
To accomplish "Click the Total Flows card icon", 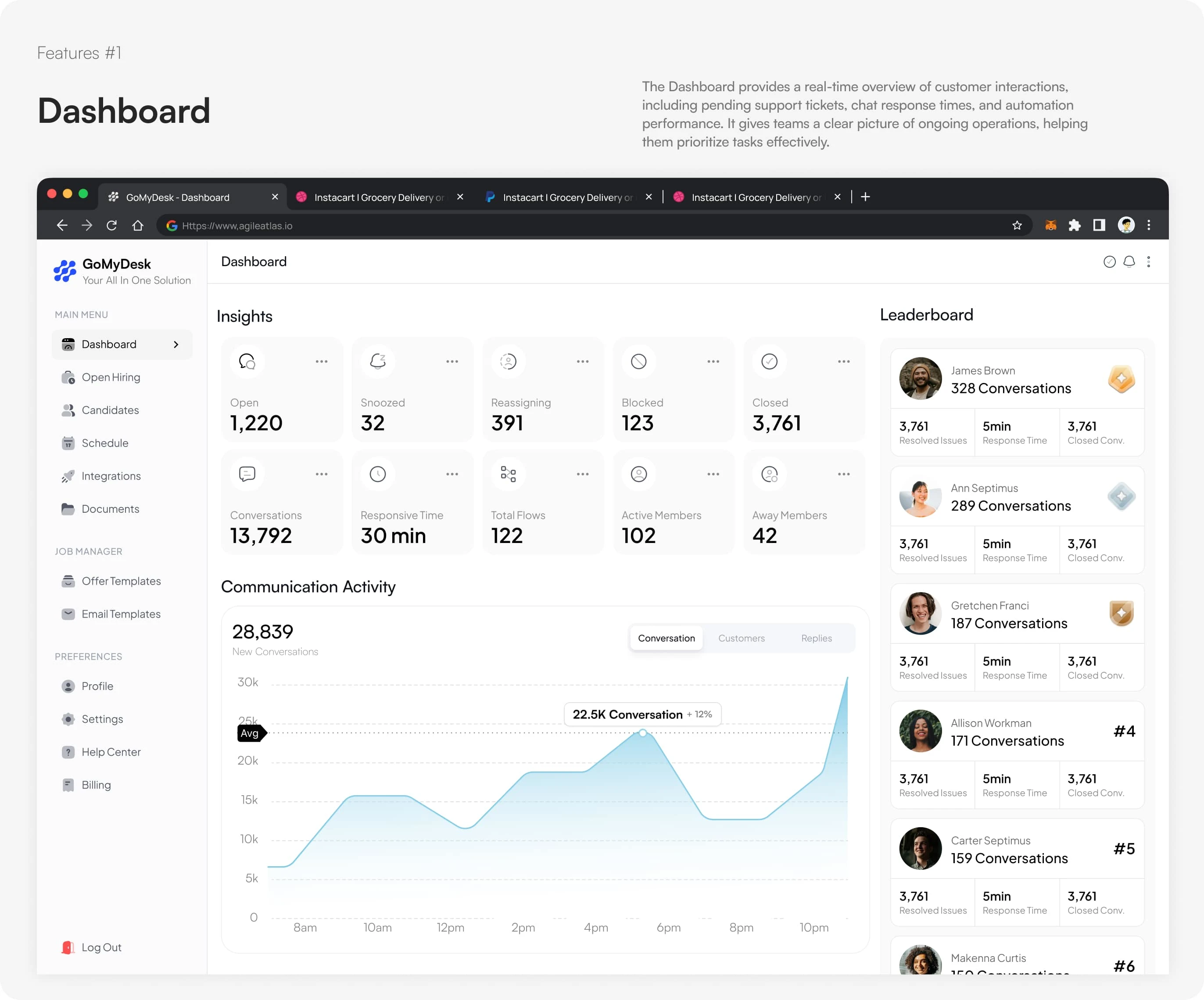I will coord(509,474).
